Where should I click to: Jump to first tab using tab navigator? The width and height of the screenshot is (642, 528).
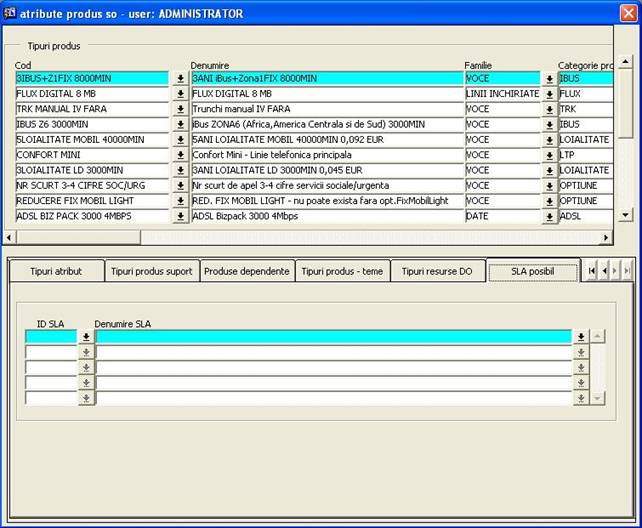592,271
